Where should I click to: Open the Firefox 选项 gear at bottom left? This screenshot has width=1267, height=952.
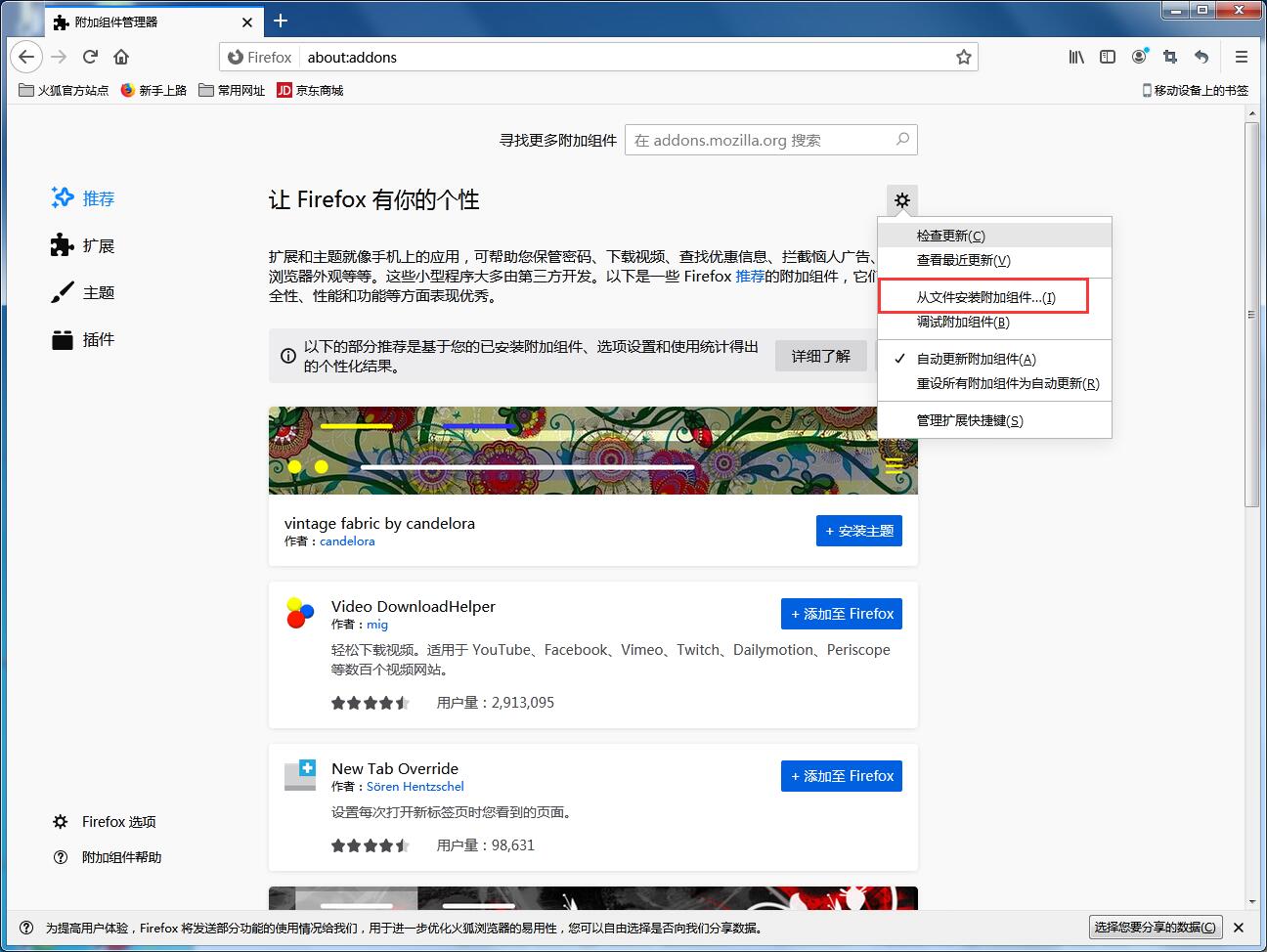pos(61,822)
